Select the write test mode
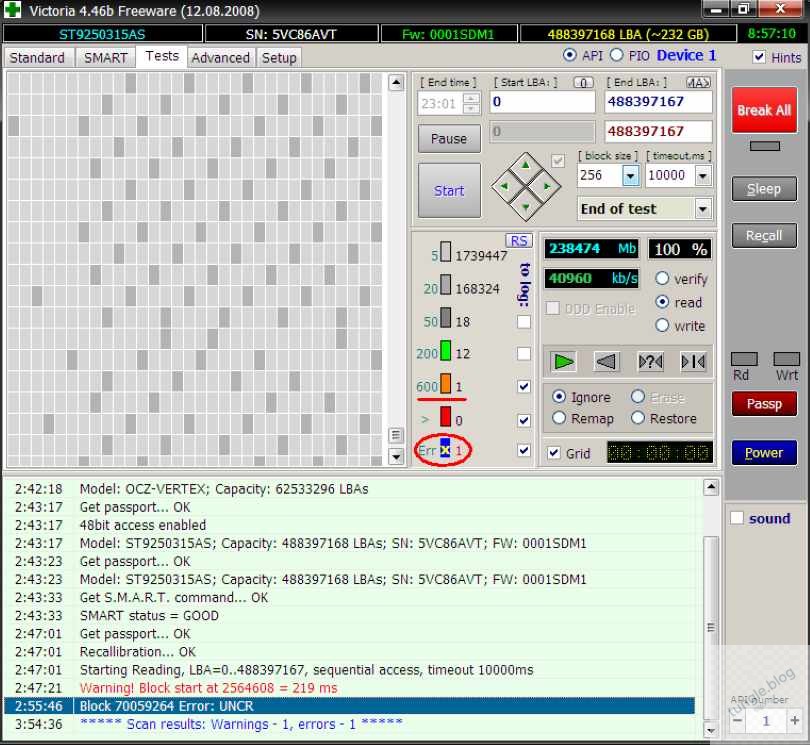This screenshot has height=745, width=810. coord(662,325)
